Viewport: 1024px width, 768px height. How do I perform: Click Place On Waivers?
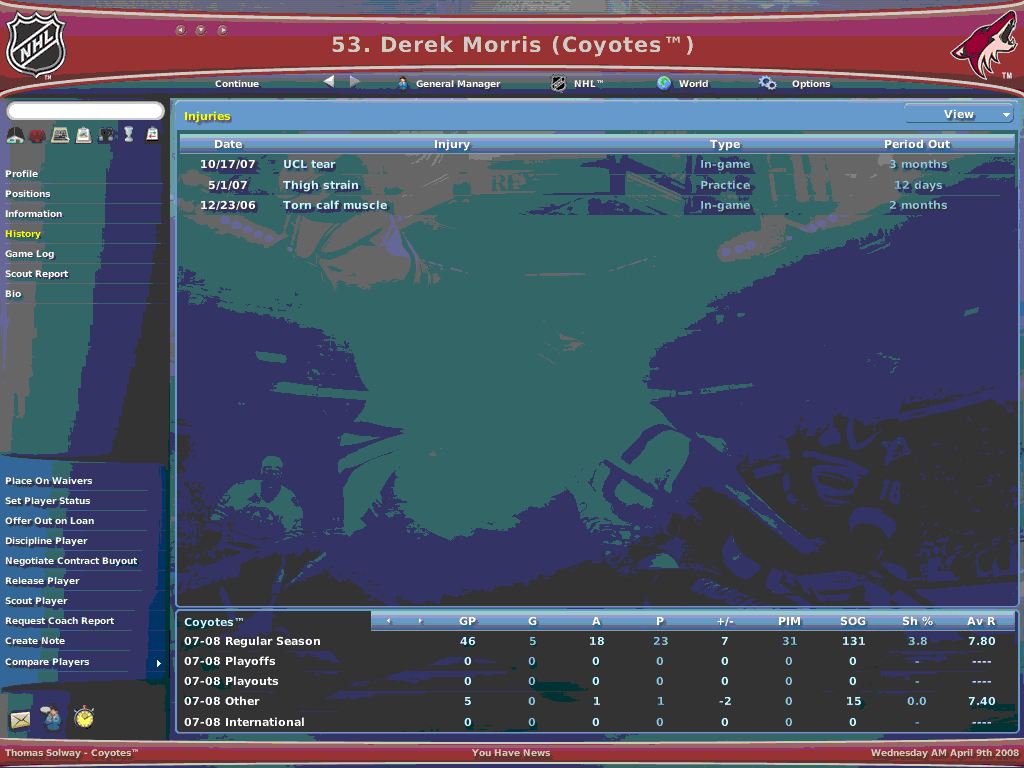pyautogui.click(x=48, y=481)
